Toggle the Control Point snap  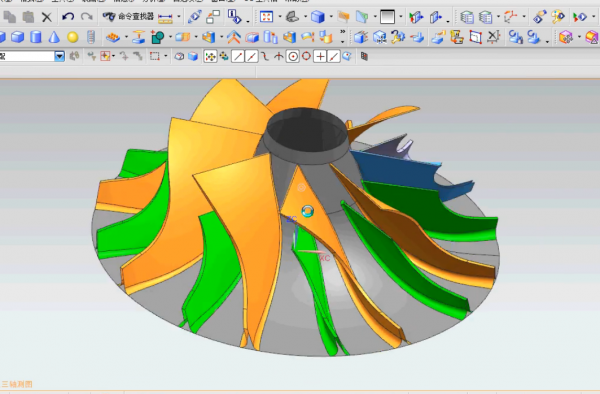coord(265,57)
